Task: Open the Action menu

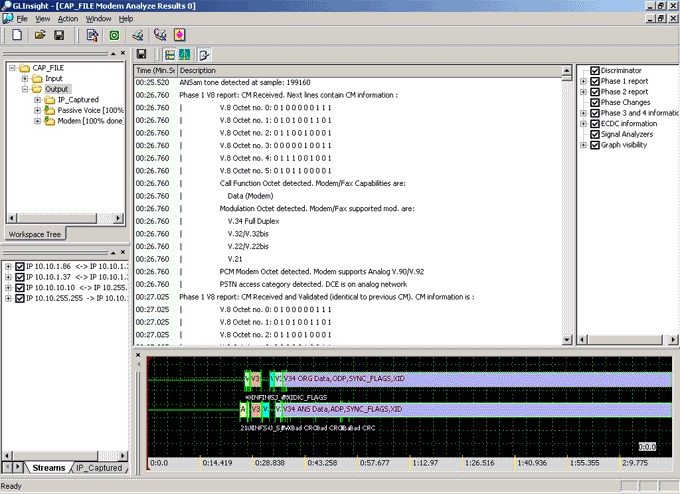Action: tap(68, 19)
